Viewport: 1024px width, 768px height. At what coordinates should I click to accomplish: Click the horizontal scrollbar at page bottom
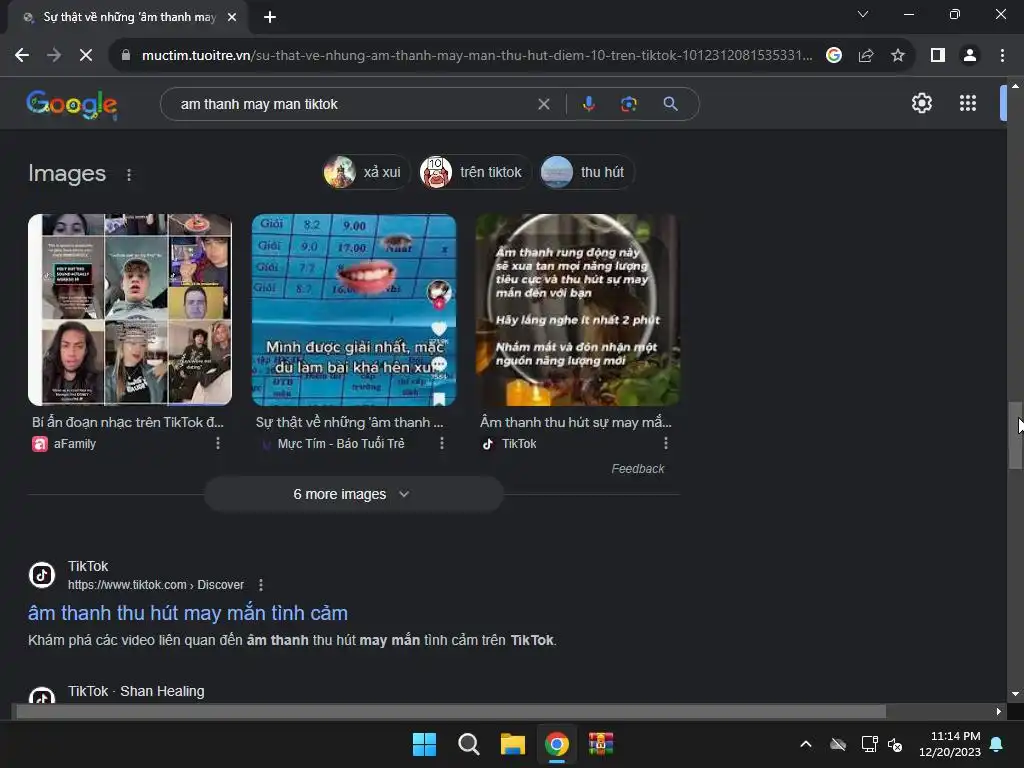pos(451,711)
